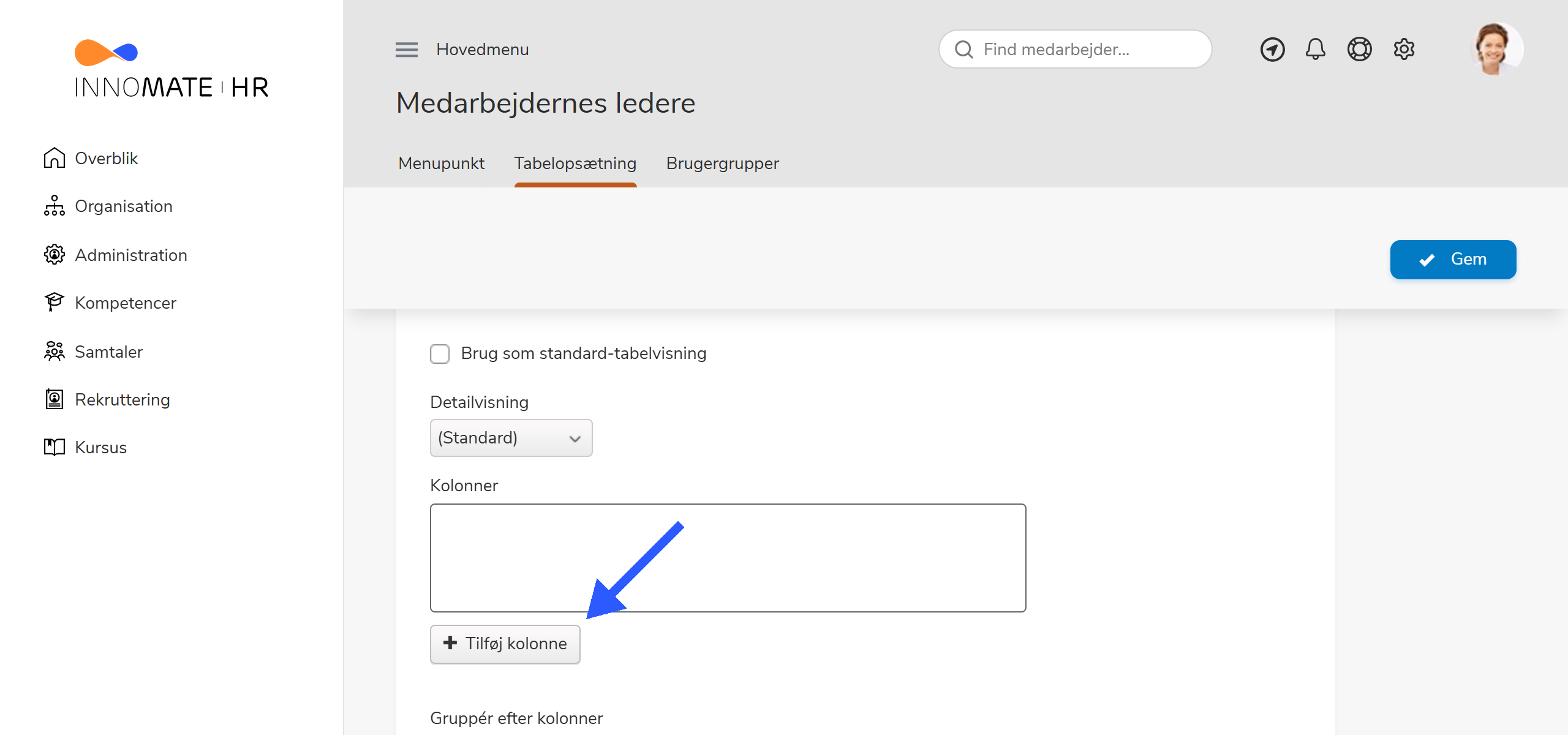This screenshot has width=1568, height=735.
Task: Click the plus icon on Tilføj kolonne
Action: [x=450, y=643]
